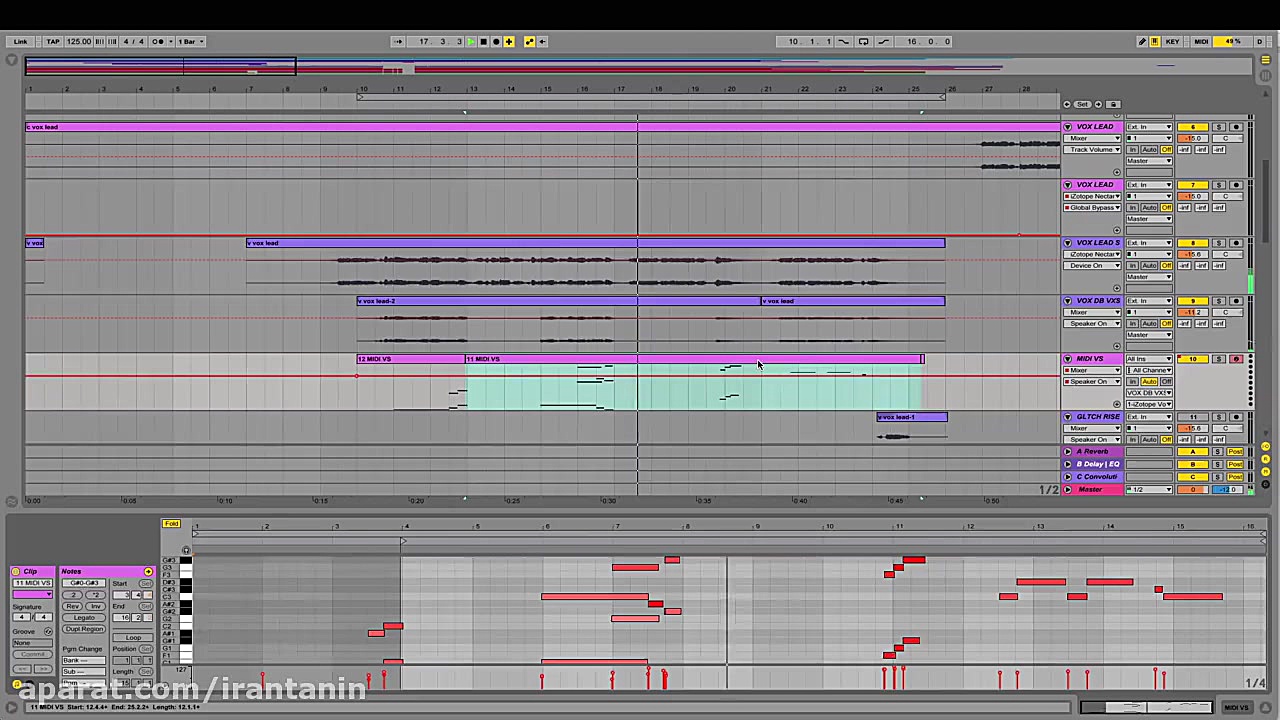Solo the A Reverb return track
This screenshot has width=1280, height=720.
tap(1219, 452)
